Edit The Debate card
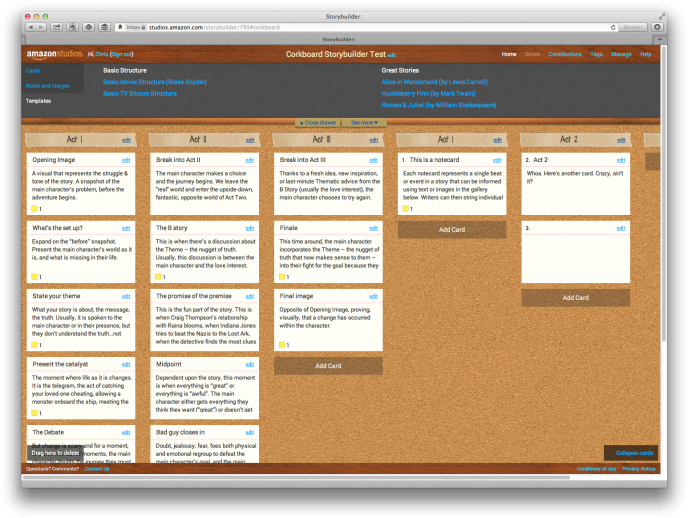This screenshot has height=518, width=688. tap(126, 432)
